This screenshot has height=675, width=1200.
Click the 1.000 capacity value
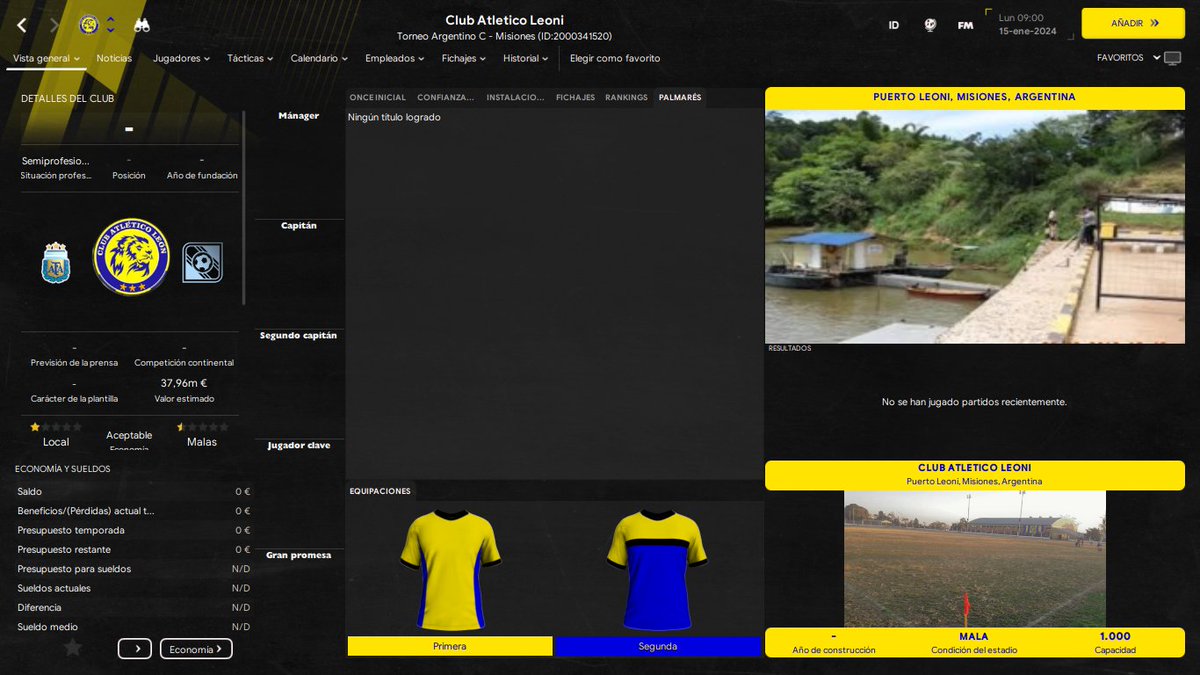pyautogui.click(x=1115, y=636)
